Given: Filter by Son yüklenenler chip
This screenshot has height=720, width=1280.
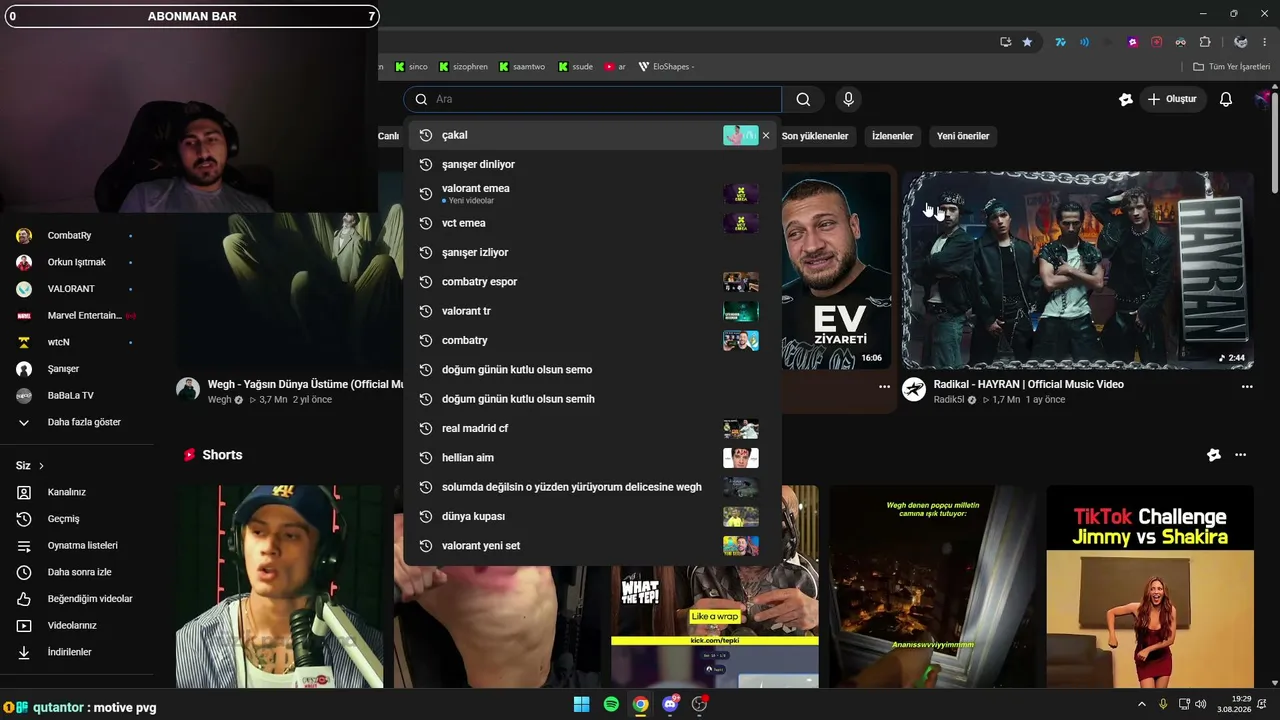Looking at the screenshot, I should [x=815, y=136].
